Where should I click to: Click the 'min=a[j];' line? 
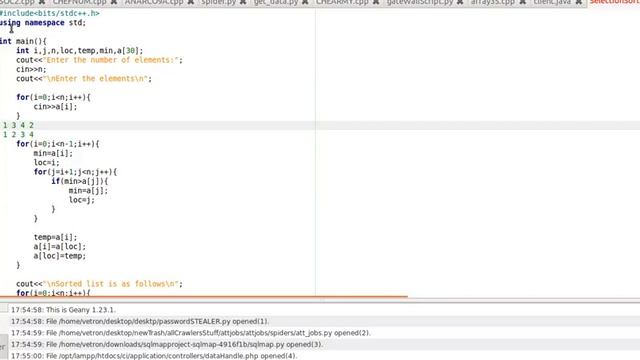[88, 191]
